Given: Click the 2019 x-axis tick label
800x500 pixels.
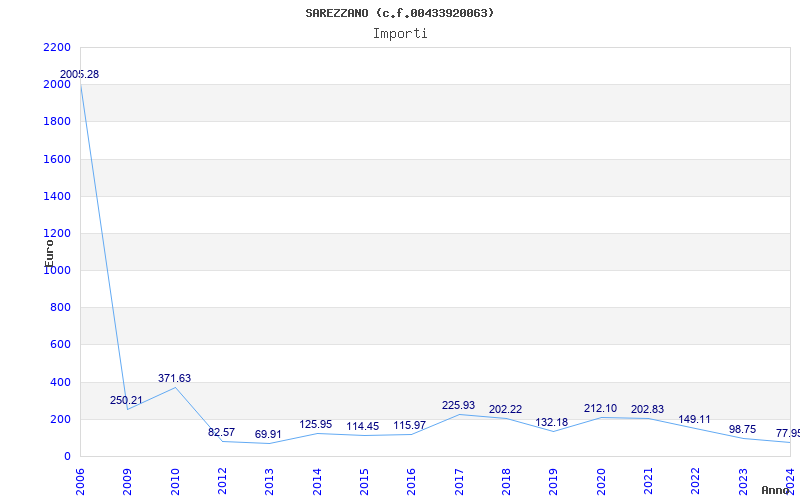Looking at the screenshot, I should pyautogui.click(x=553, y=482).
